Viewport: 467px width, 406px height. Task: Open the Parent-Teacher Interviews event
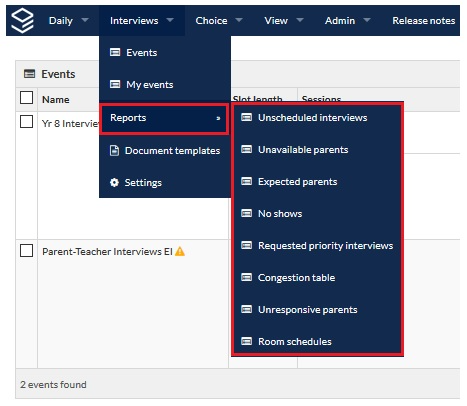point(107,251)
